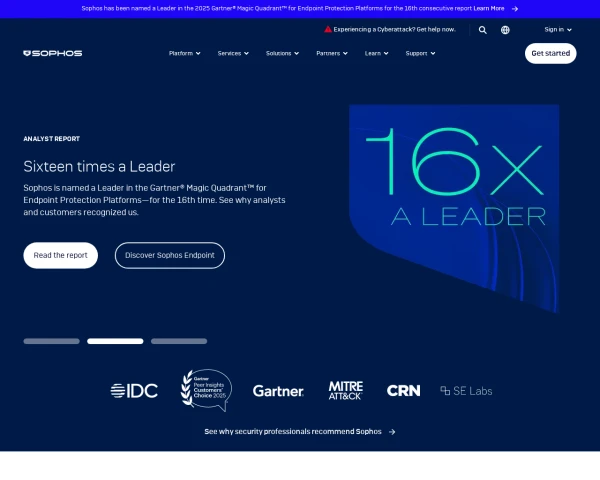The width and height of the screenshot is (600, 480).
Task: Expand the Partners menu
Action: click(332, 53)
